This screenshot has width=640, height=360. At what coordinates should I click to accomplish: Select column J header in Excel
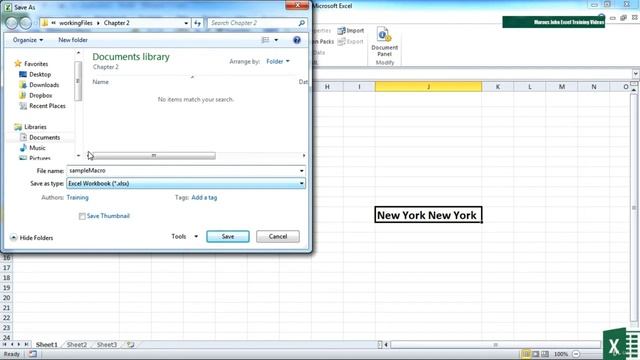(x=428, y=87)
